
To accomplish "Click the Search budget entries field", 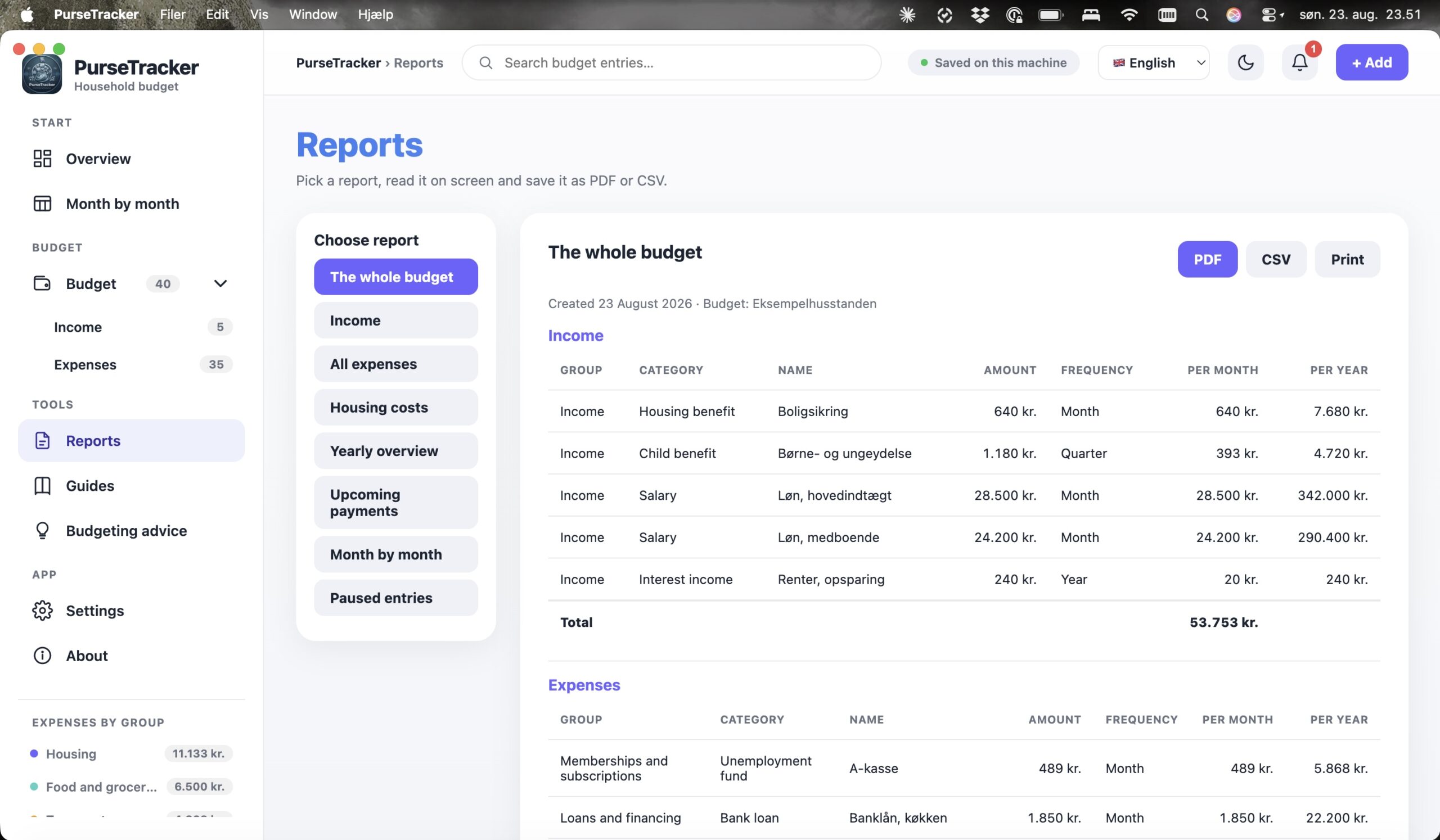I will (672, 63).
